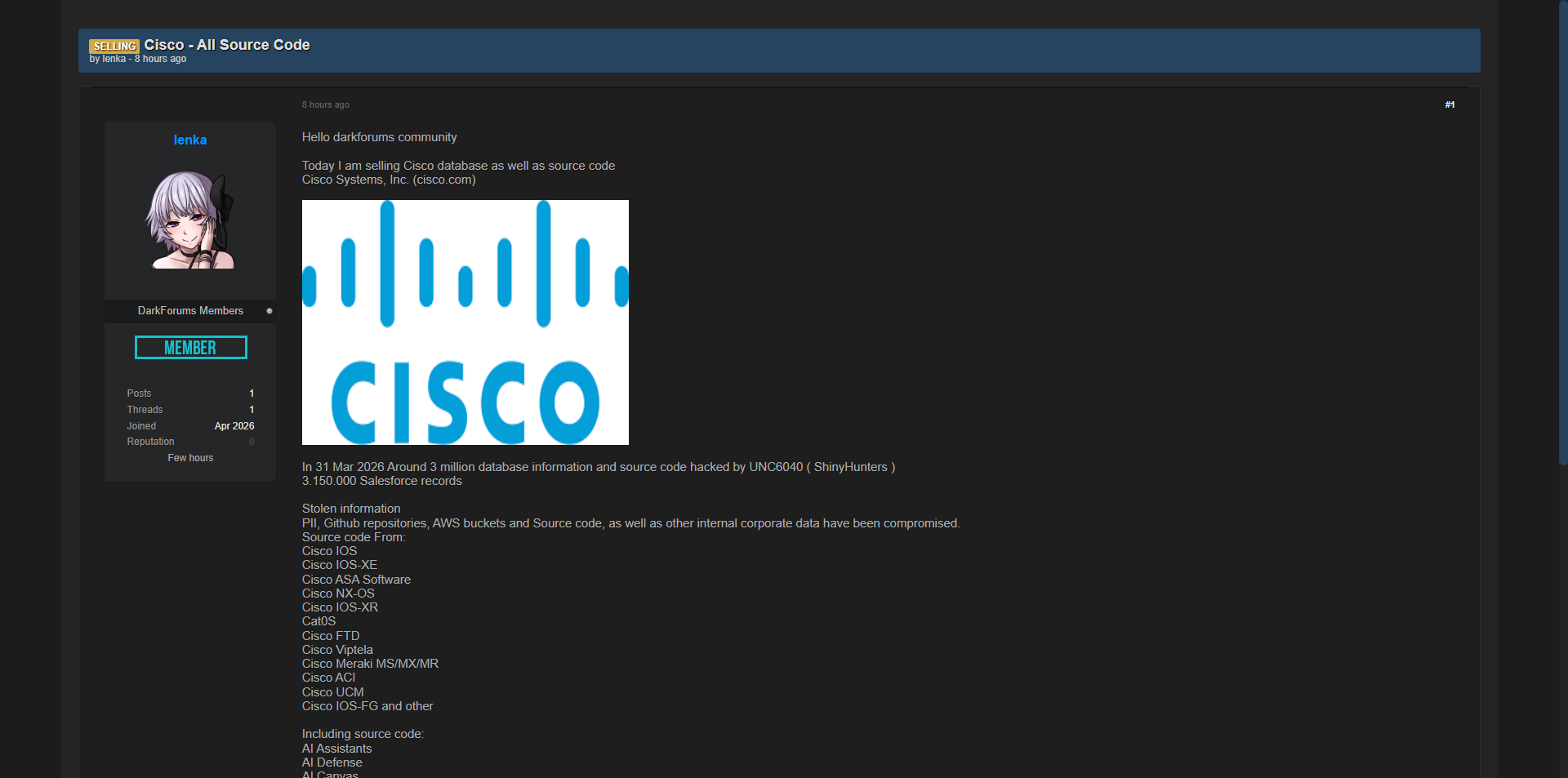The height and width of the screenshot is (778, 1568).
Task: Open the user's Posts count
Action: pos(252,393)
